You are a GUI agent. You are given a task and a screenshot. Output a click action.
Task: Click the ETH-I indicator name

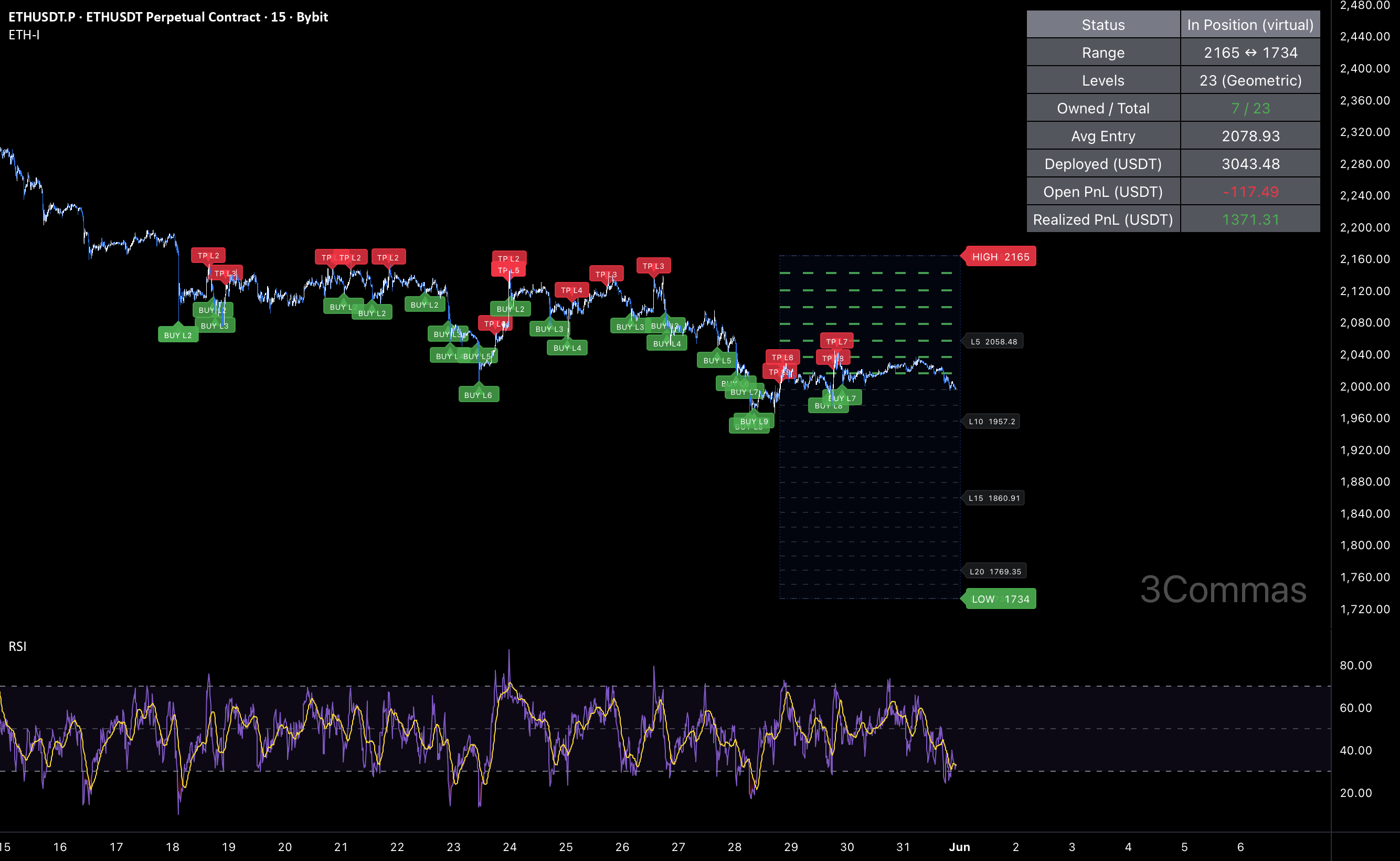pyautogui.click(x=24, y=35)
